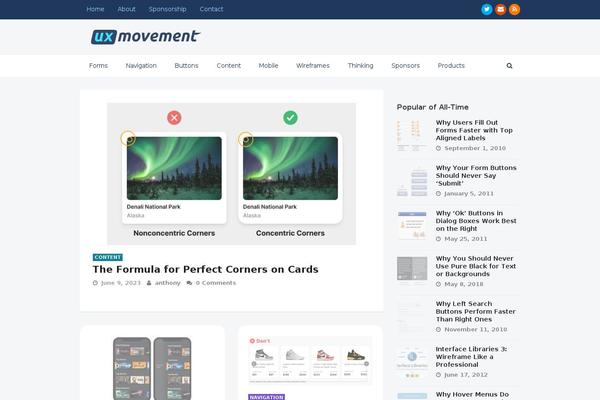Screen dimensions: 600x400
Task: Click the June 17, 2012 date
Action: [466, 375]
